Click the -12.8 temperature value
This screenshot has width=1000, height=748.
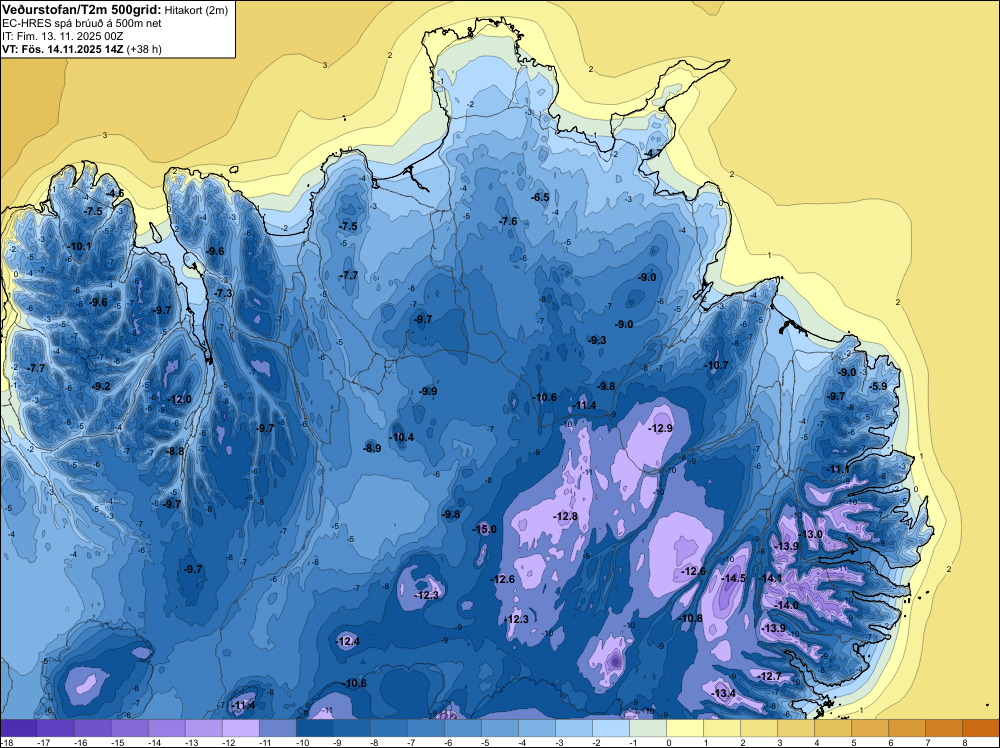[565, 517]
